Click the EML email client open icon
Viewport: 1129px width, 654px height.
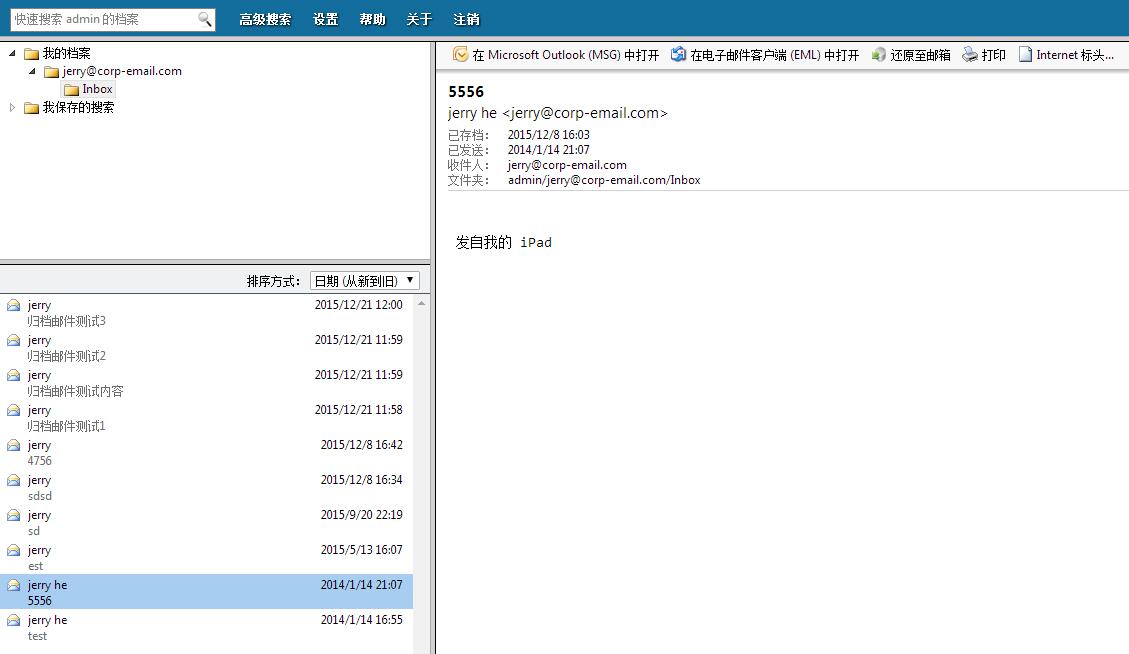678,55
